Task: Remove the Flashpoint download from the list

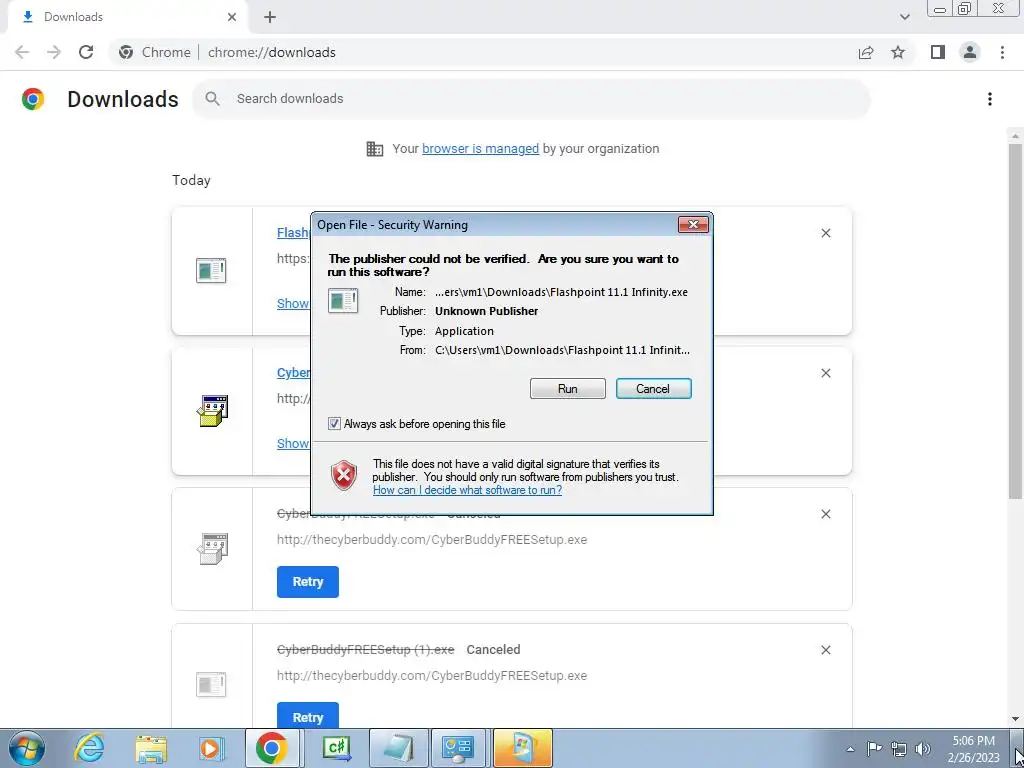Action: [825, 233]
